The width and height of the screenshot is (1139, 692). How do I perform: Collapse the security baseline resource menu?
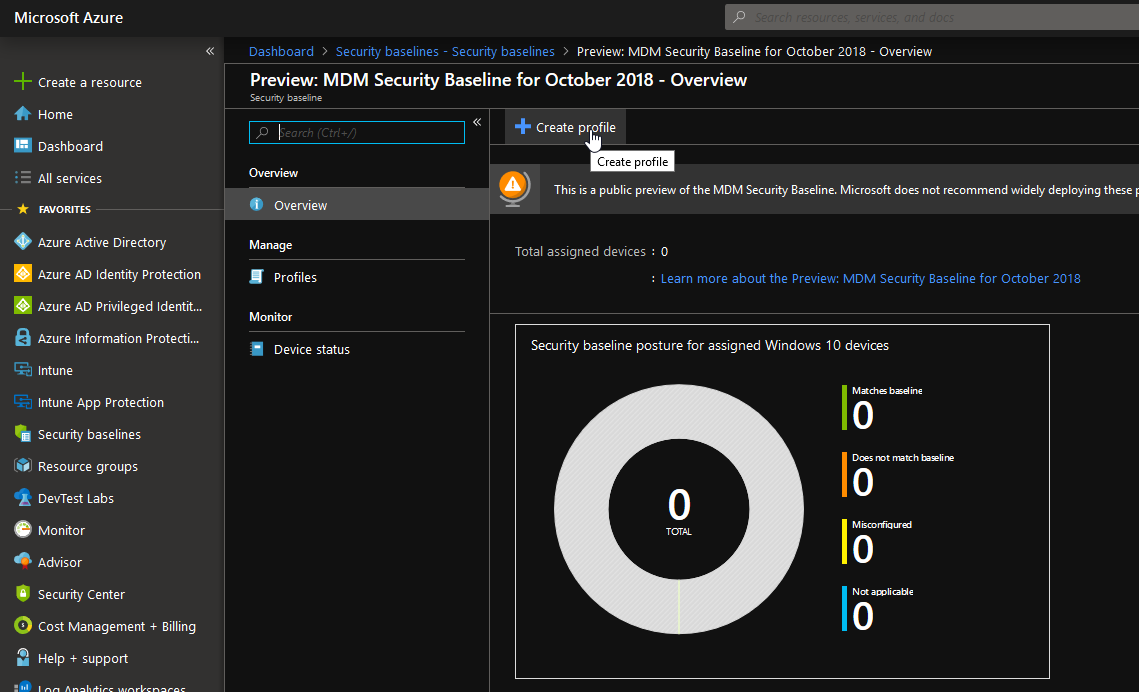click(477, 122)
